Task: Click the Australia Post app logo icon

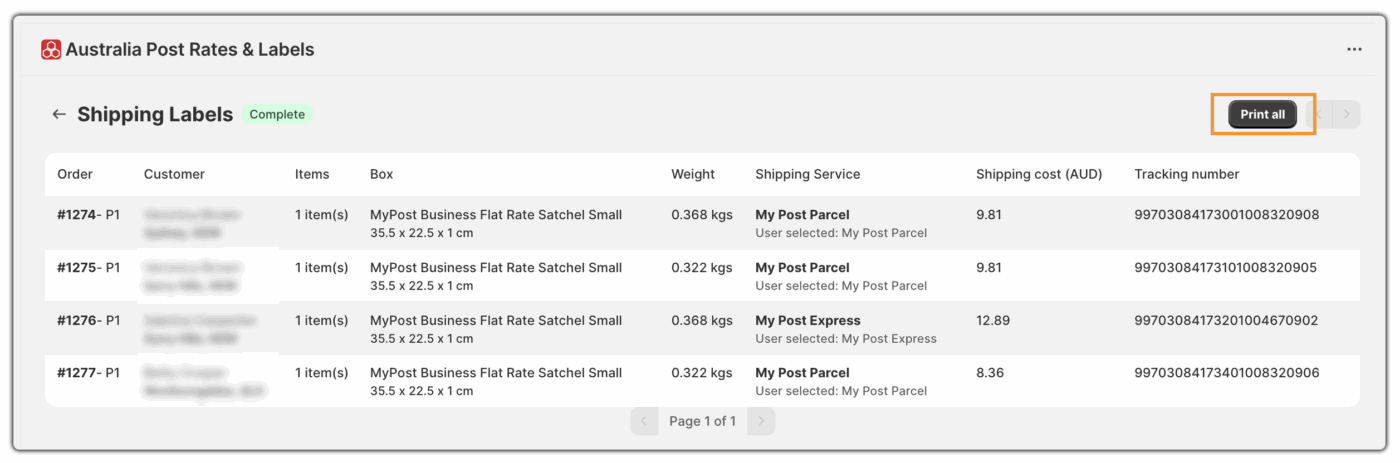Action: tap(51, 49)
